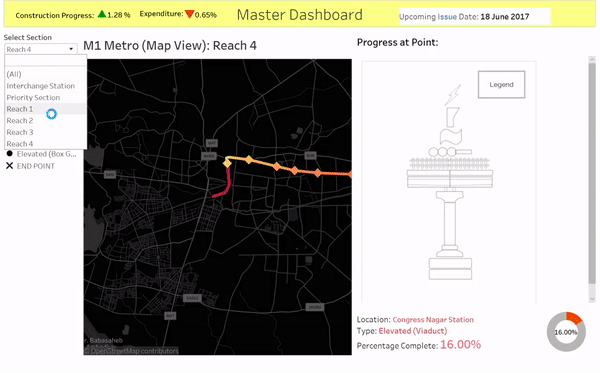The width and height of the screenshot is (600, 373).
Task: Click the yellow diamond station marker on map
Action: click(x=227, y=163)
